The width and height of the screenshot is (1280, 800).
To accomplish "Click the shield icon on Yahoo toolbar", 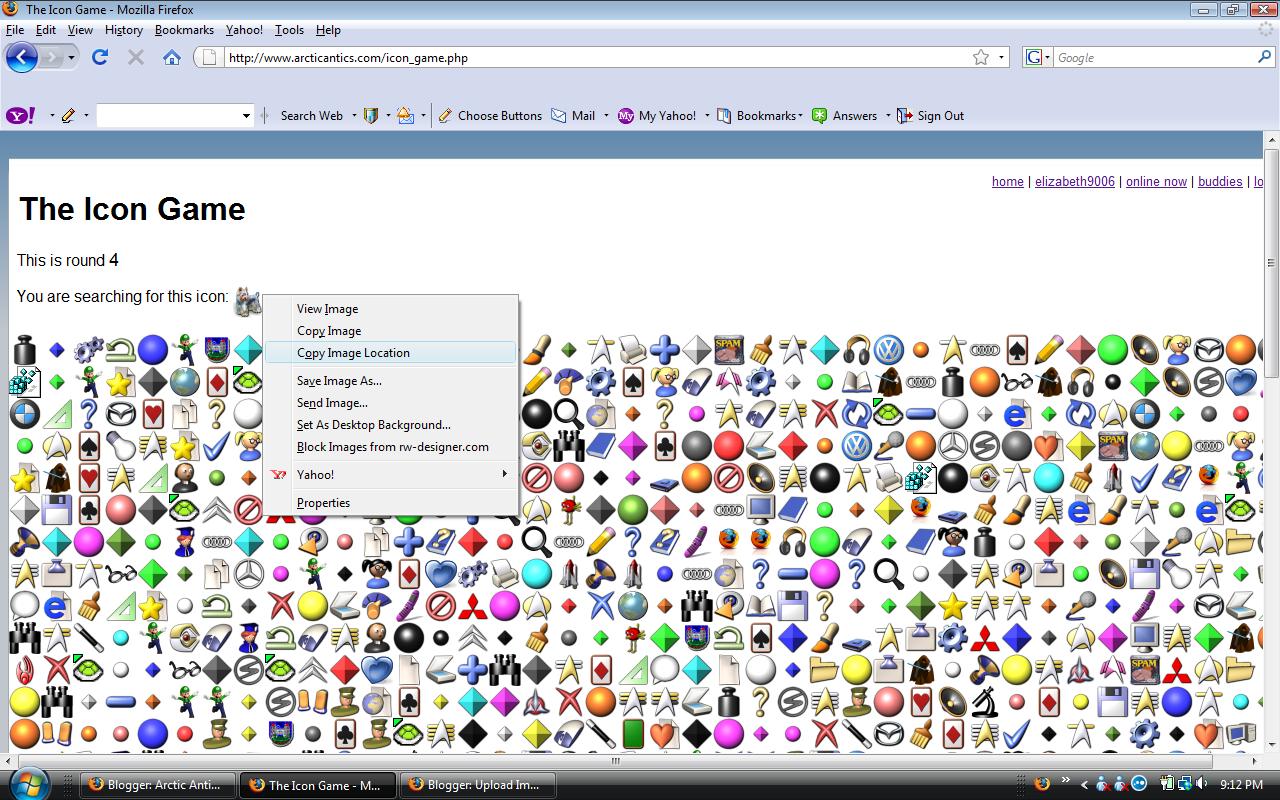I will tap(371, 116).
